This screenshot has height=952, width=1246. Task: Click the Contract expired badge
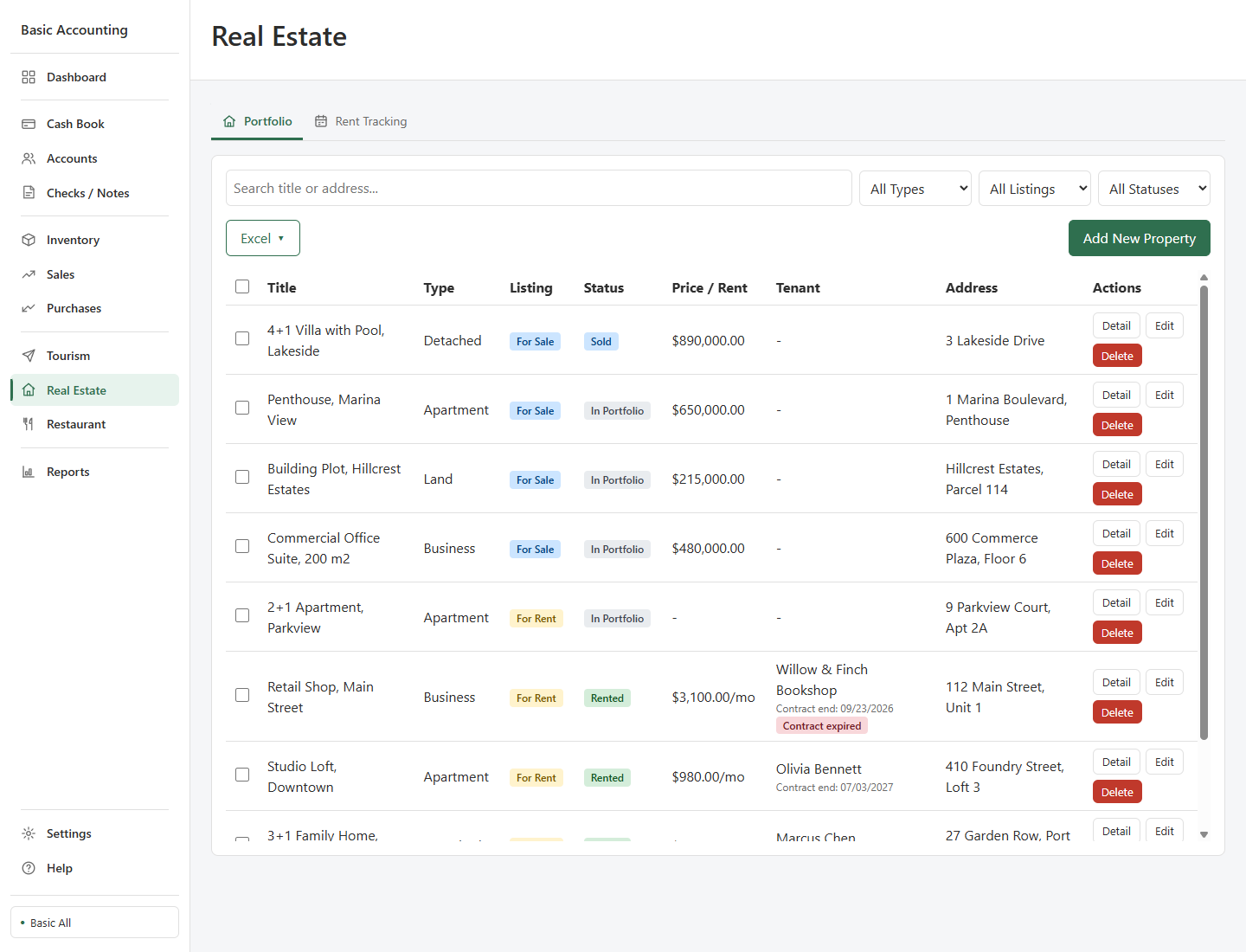point(822,726)
